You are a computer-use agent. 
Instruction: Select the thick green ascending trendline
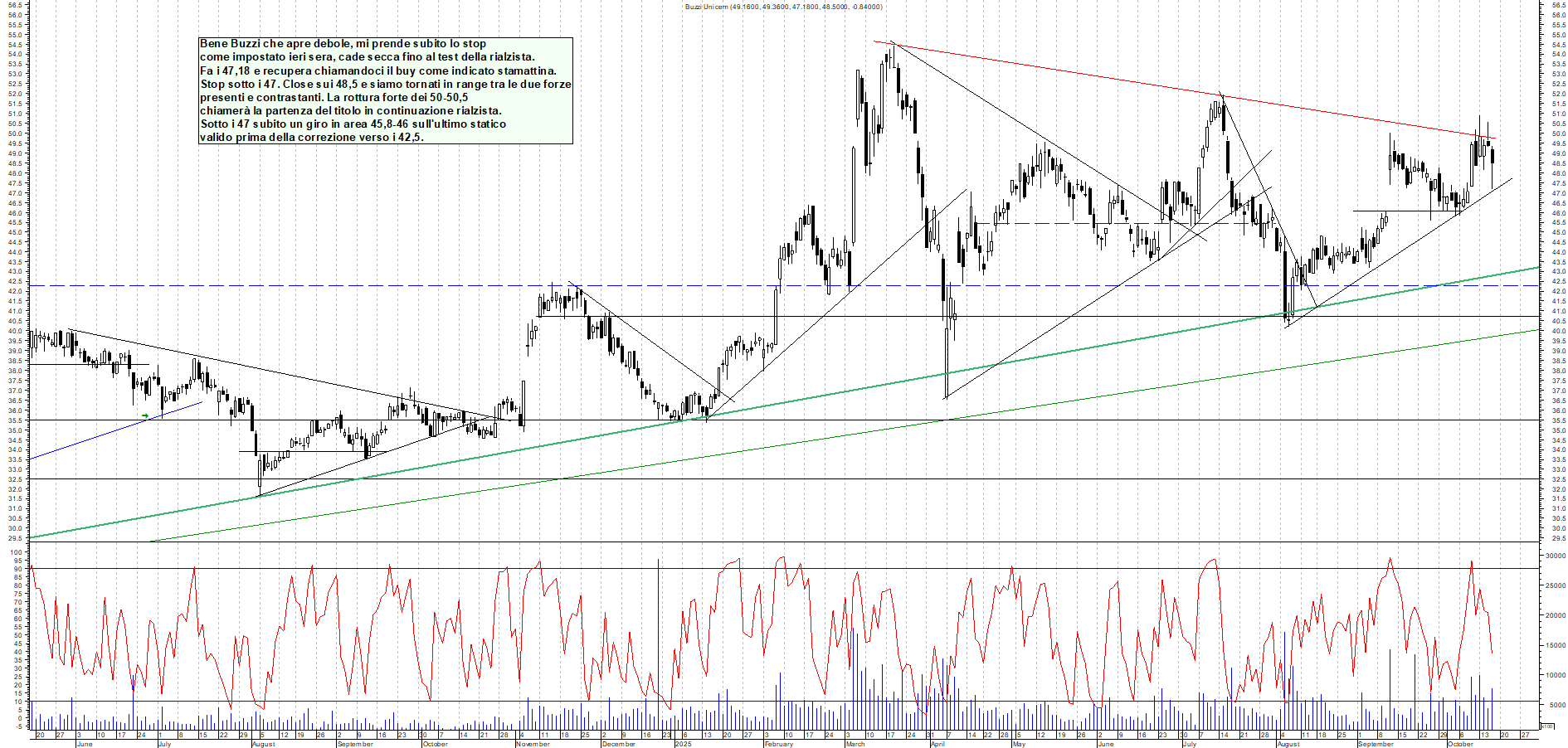click(x=830, y=393)
